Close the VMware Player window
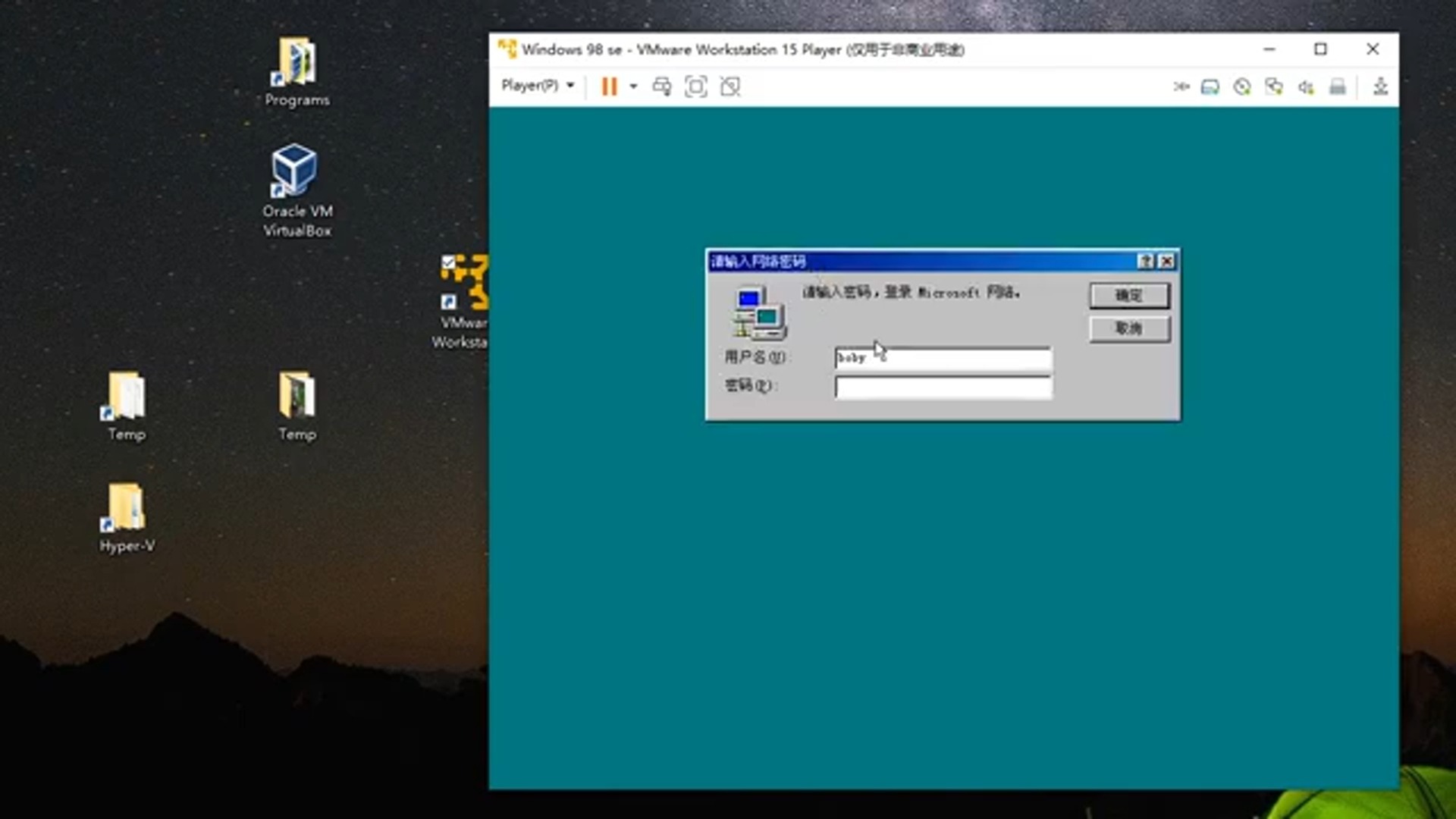 click(1373, 49)
